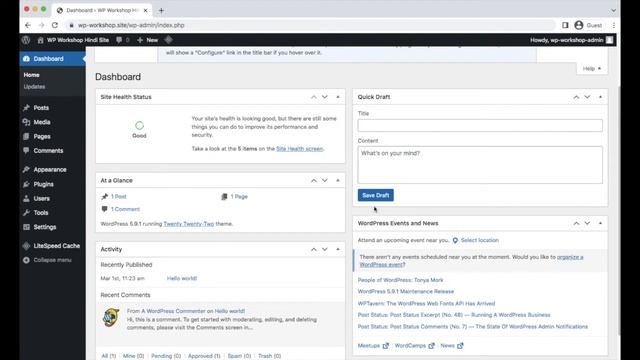Expand the Help dropdown tab

592,69
